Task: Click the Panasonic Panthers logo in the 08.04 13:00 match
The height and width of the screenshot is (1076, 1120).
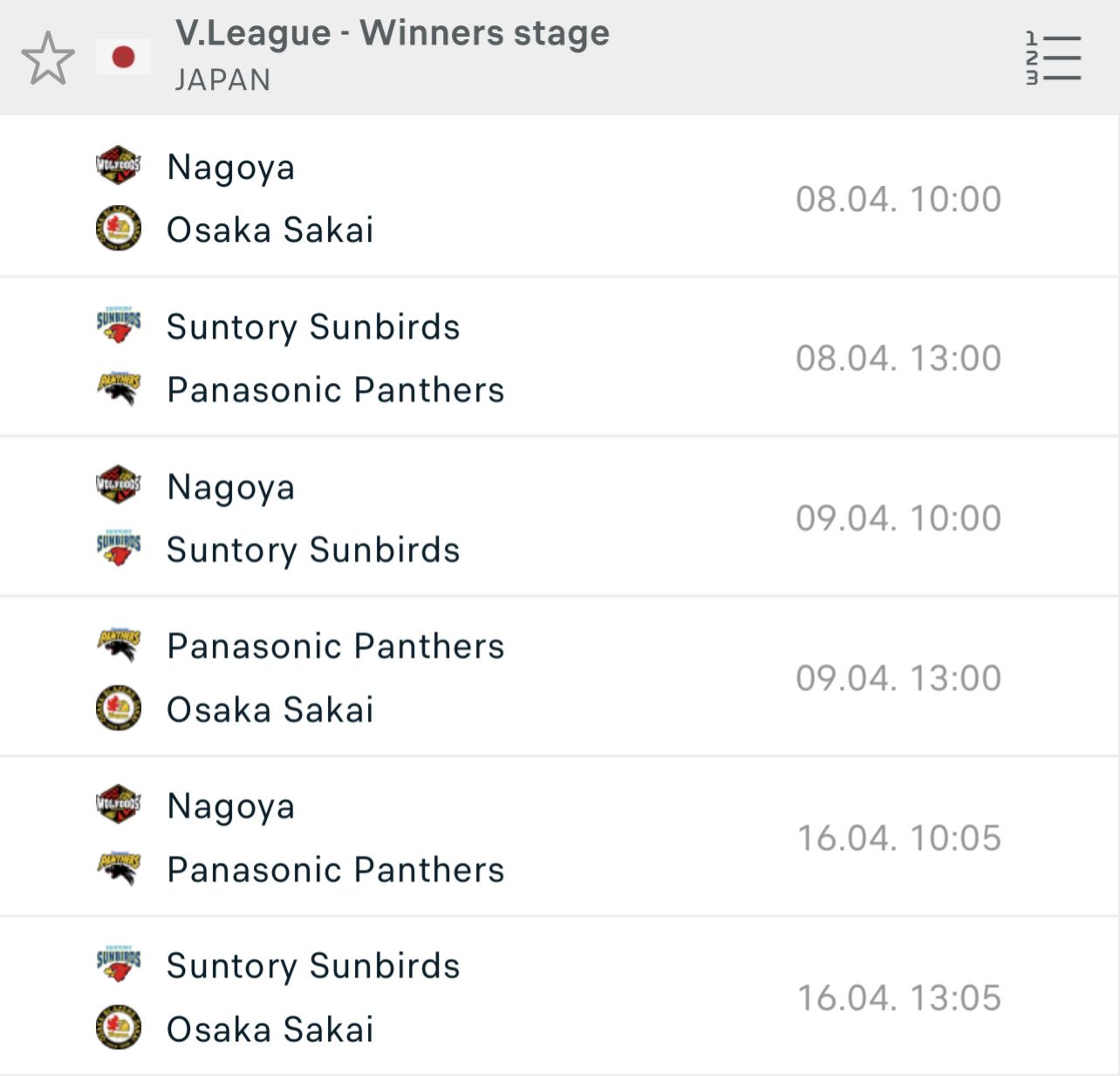Action: 119,388
